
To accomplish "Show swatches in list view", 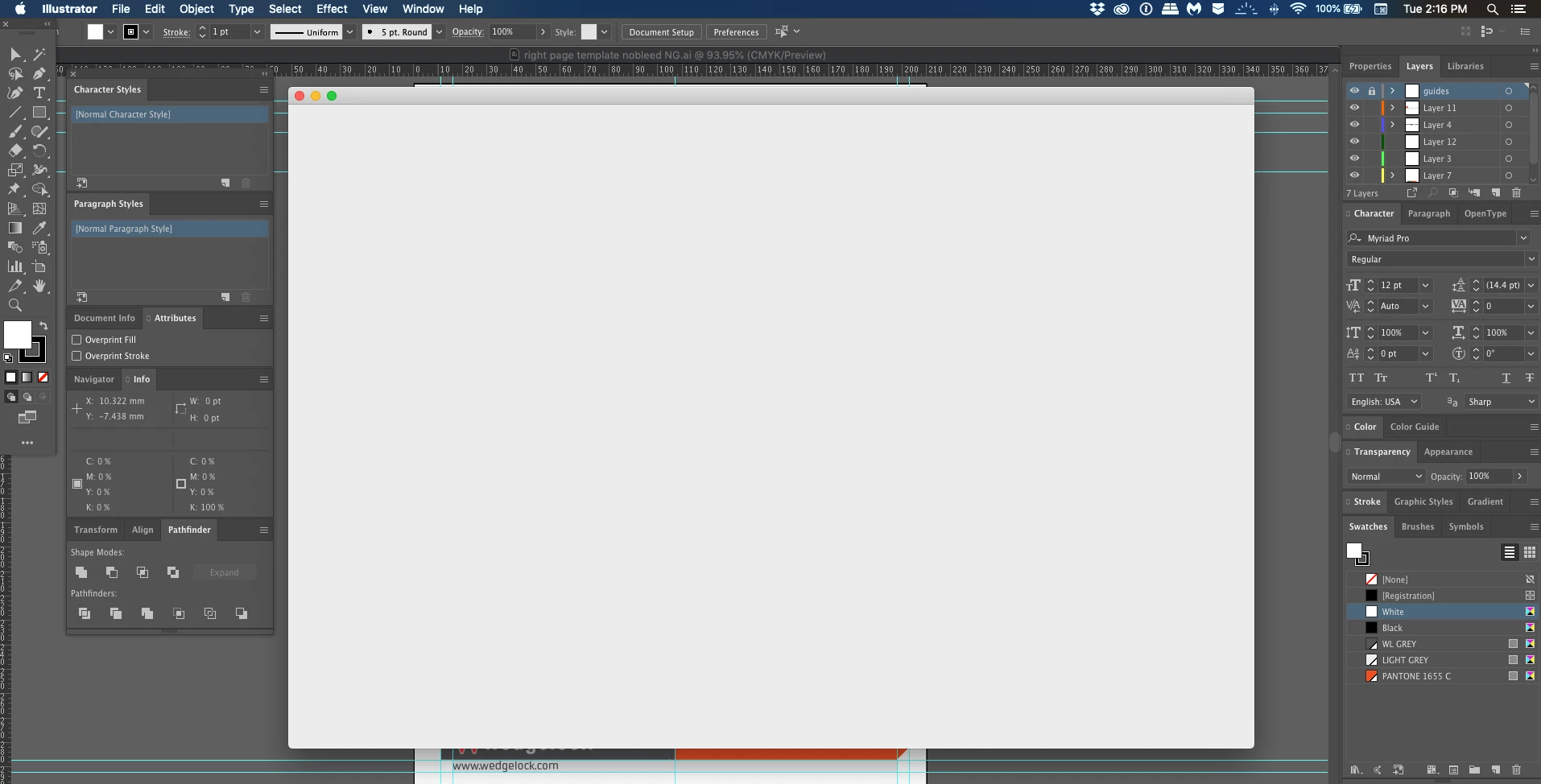I will pos(1510,552).
